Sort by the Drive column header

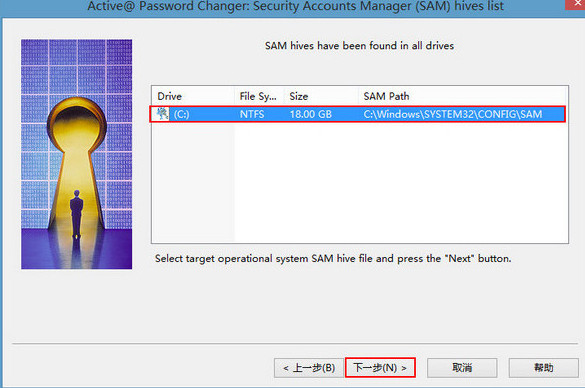click(x=193, y=96)
